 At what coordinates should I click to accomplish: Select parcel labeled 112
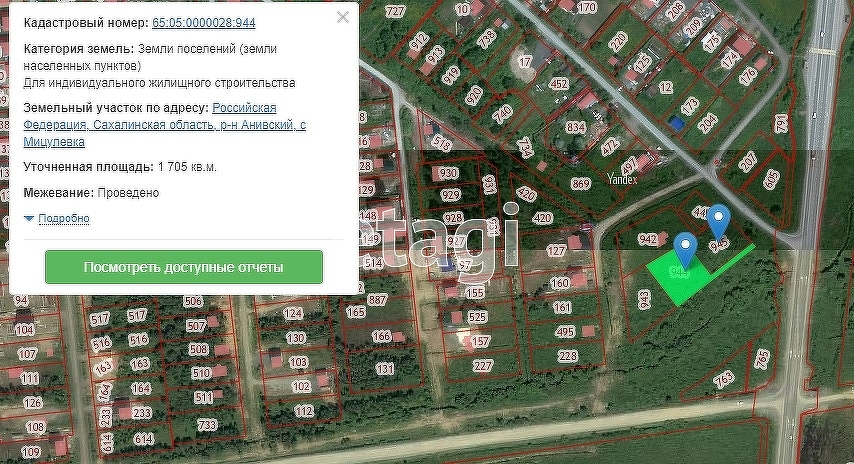point(304,411)
